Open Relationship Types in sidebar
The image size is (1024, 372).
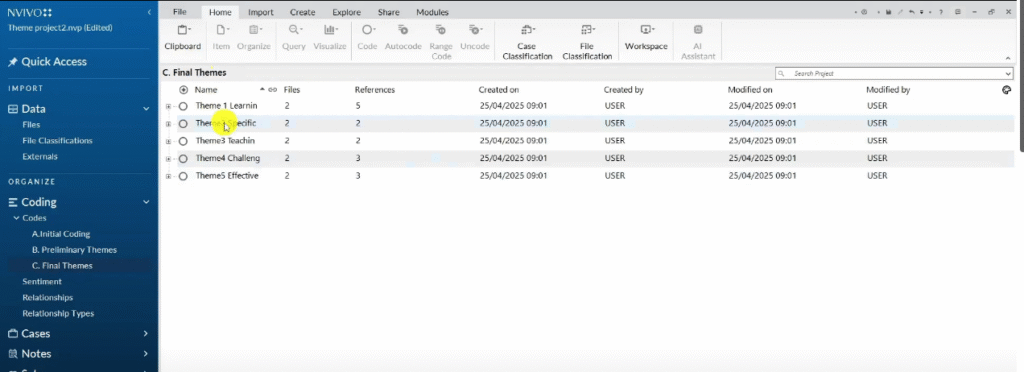coord(58,314)
